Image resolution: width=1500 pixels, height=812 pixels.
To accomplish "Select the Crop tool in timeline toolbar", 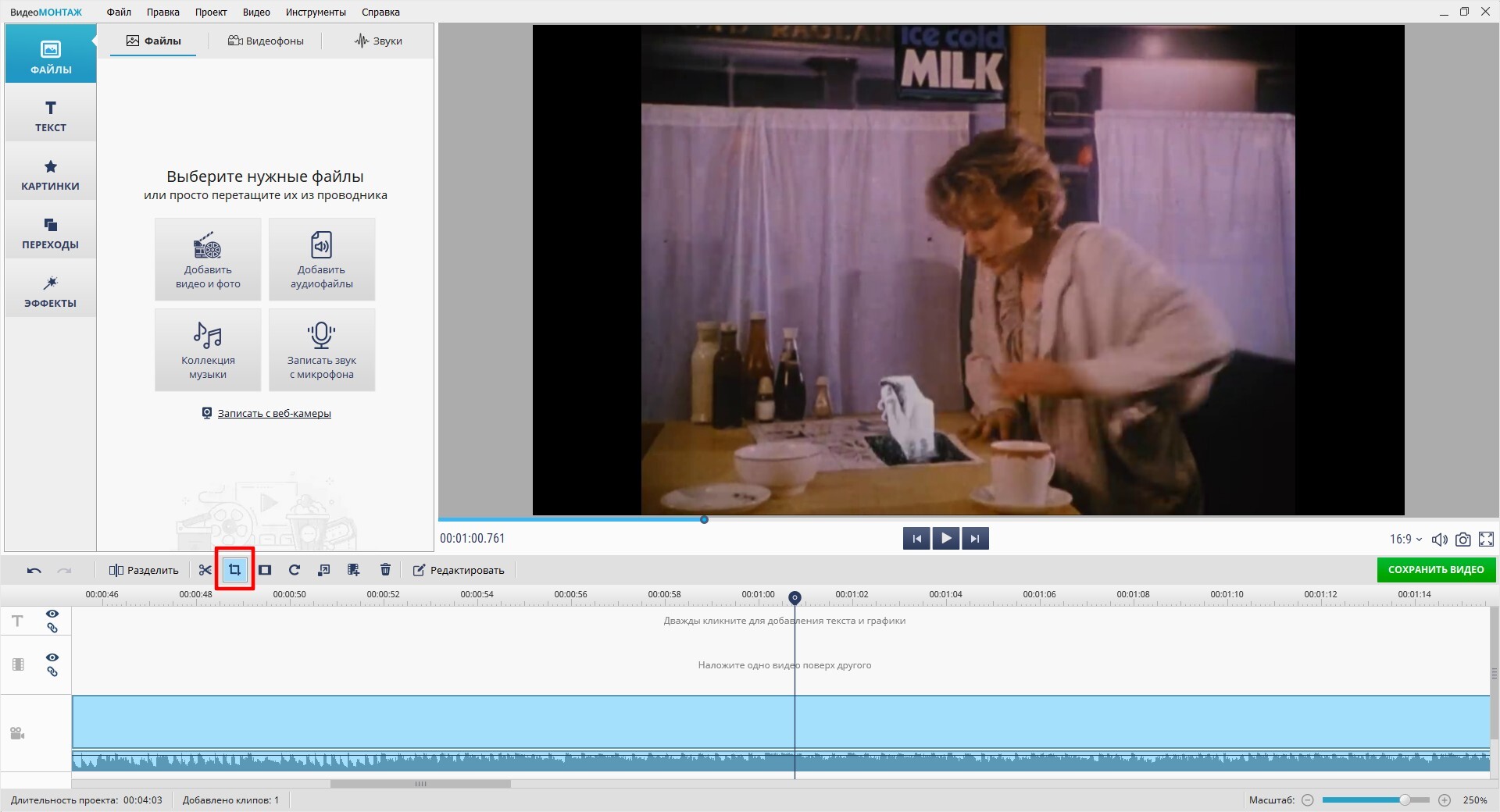I will click(x=234, y=570).
